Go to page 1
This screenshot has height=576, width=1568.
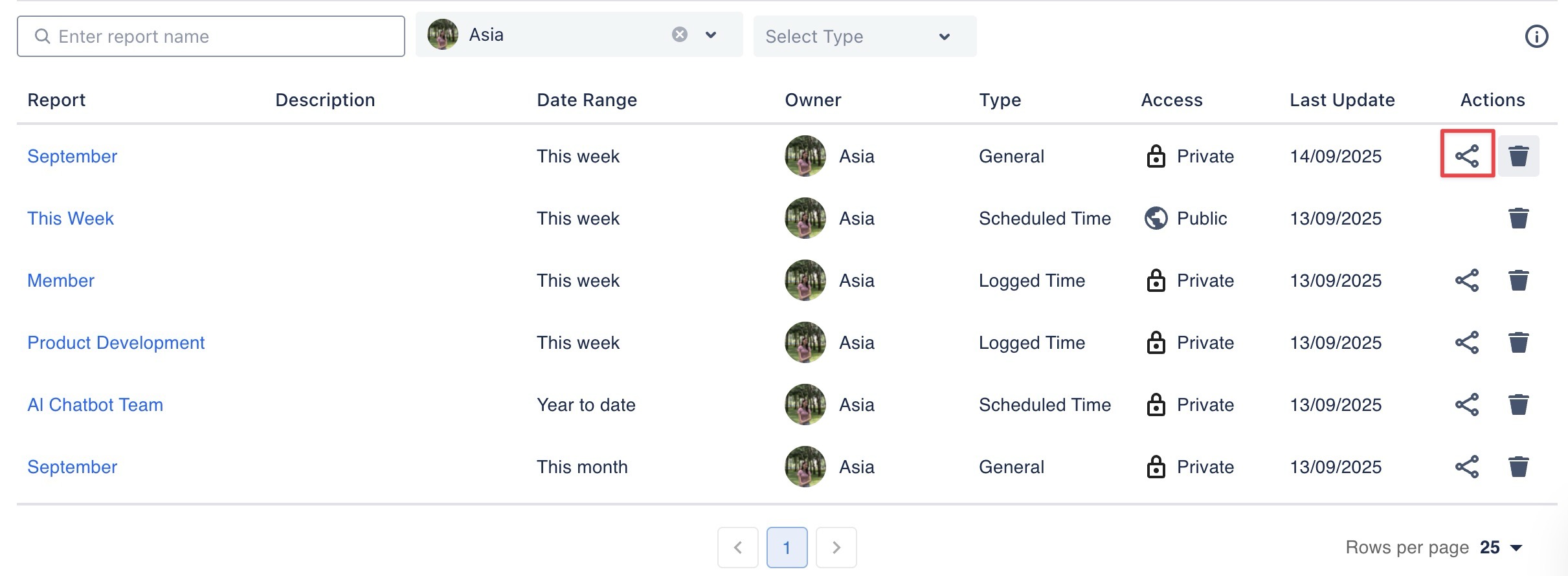(787, 548)
